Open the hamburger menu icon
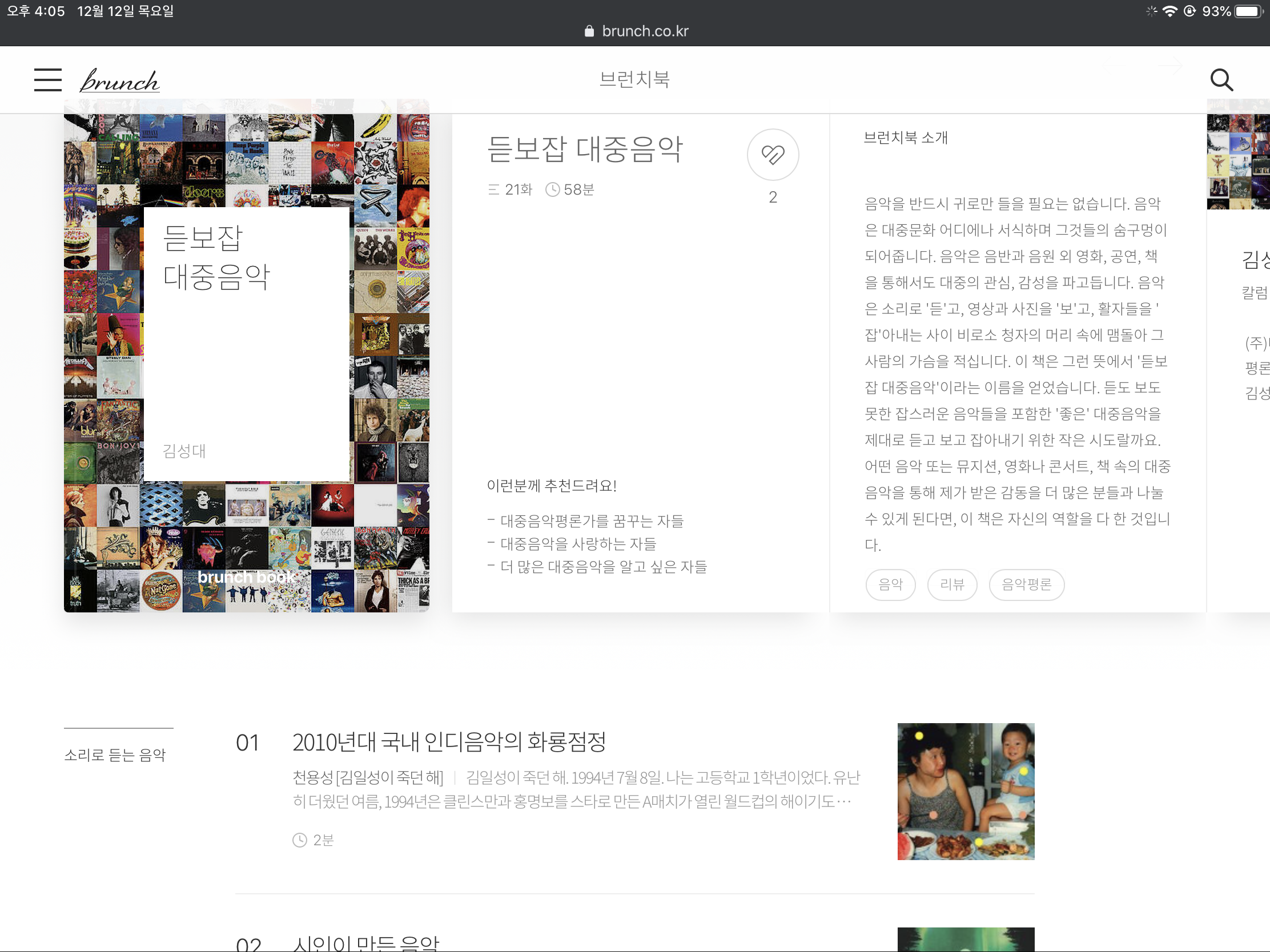This screenshot has height=952, width=1270. pyautogui.click(x=47, y=80)
